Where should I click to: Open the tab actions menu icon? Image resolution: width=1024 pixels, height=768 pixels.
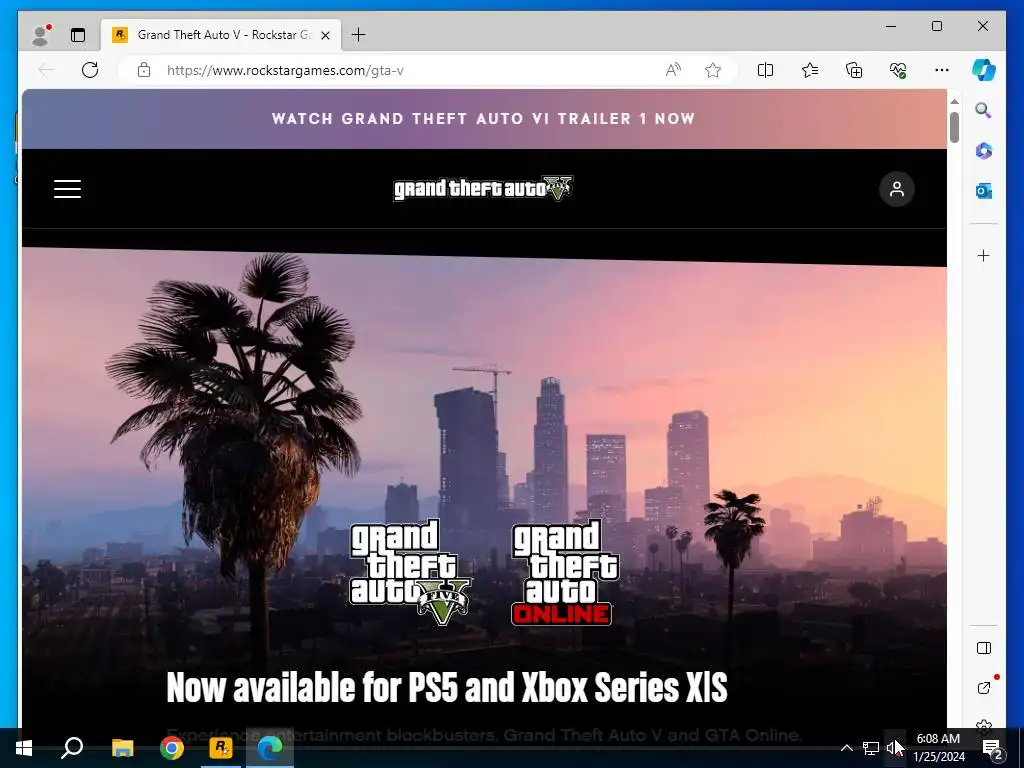[78, 35]
